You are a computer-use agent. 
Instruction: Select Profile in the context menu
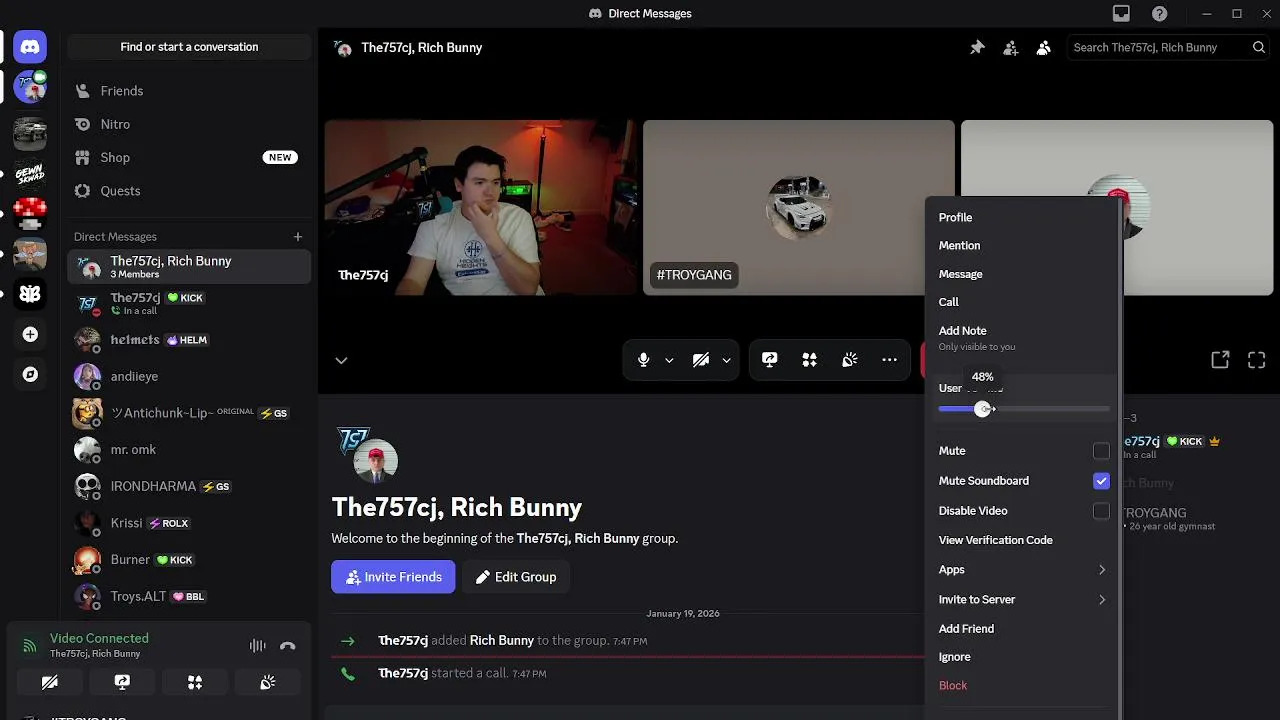pos(1022,217)
